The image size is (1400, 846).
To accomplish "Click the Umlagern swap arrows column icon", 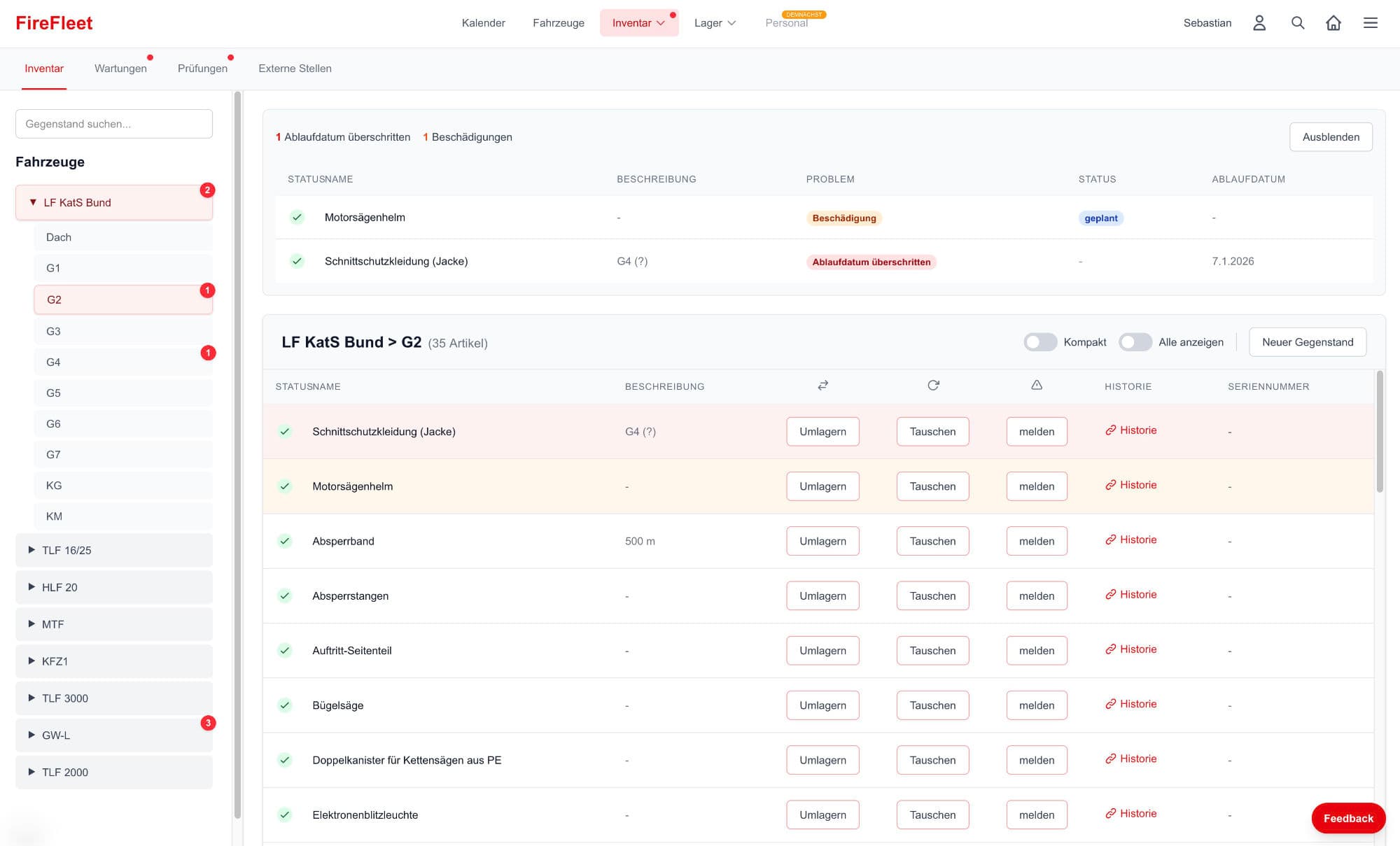I will 822,386.
